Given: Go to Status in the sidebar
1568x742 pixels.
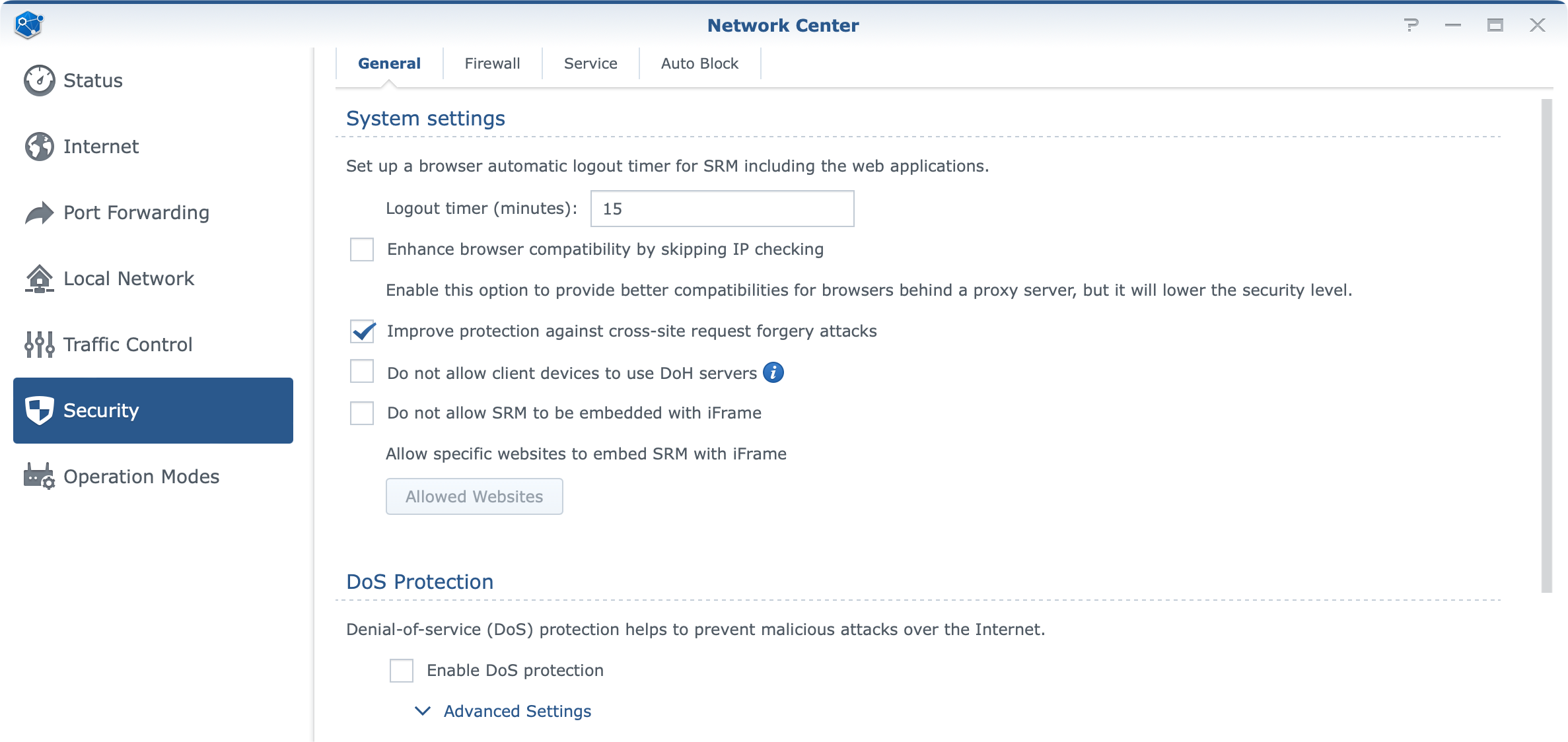Looking at the screenshot, I should click(x=93, y=81).
